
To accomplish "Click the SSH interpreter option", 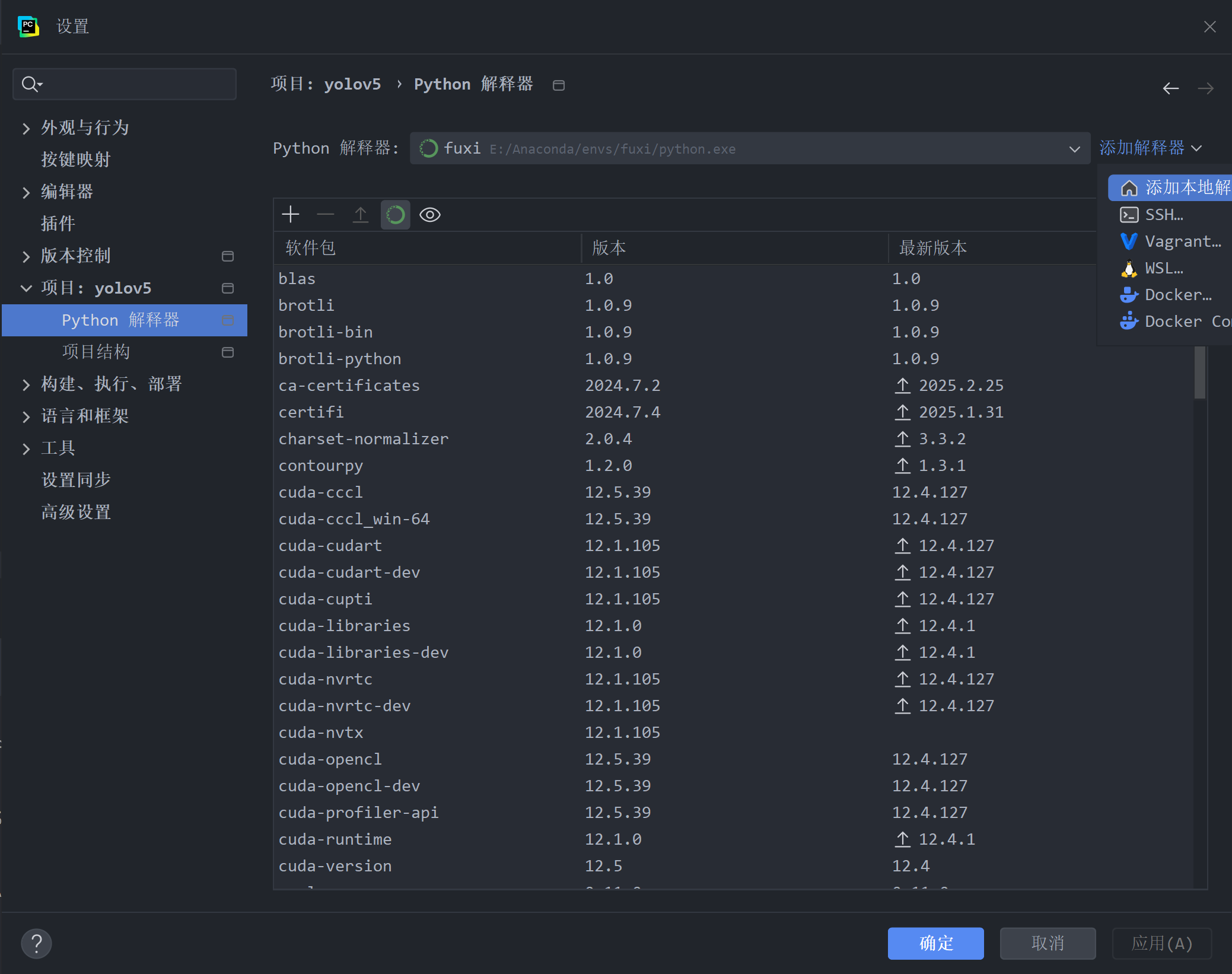I will coord(1163,215).
